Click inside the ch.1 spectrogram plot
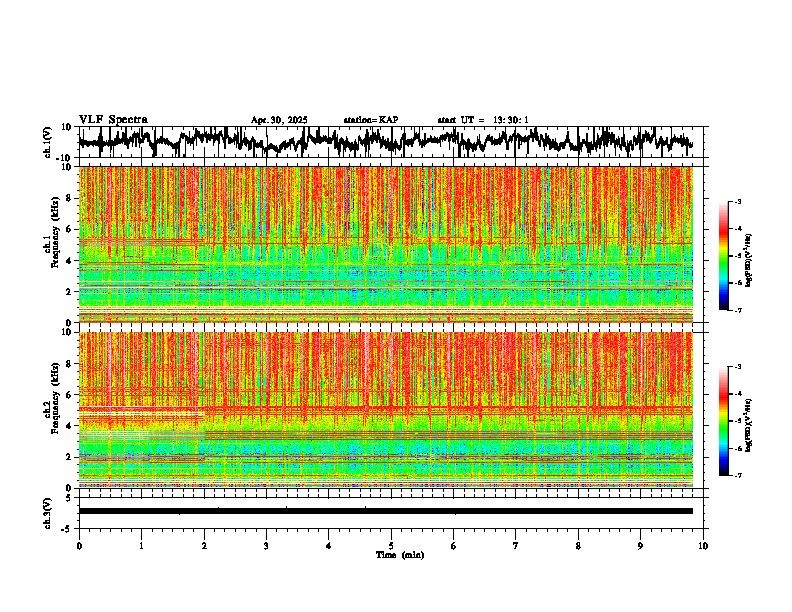 click(x=385, y=244)
